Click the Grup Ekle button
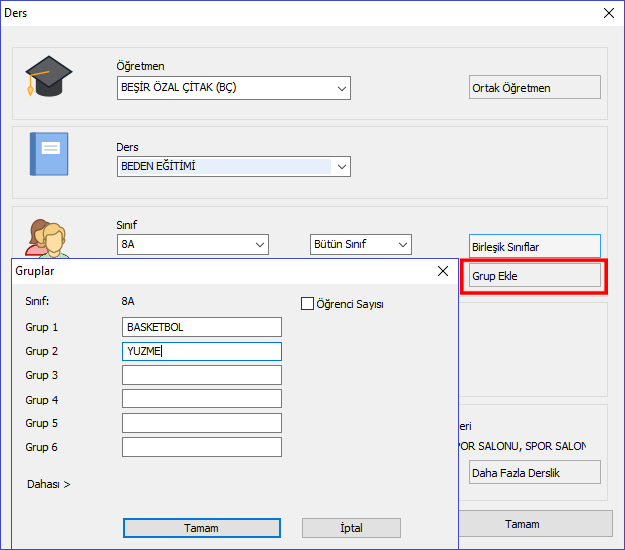 pyautogui.click(x=535, y=275)
